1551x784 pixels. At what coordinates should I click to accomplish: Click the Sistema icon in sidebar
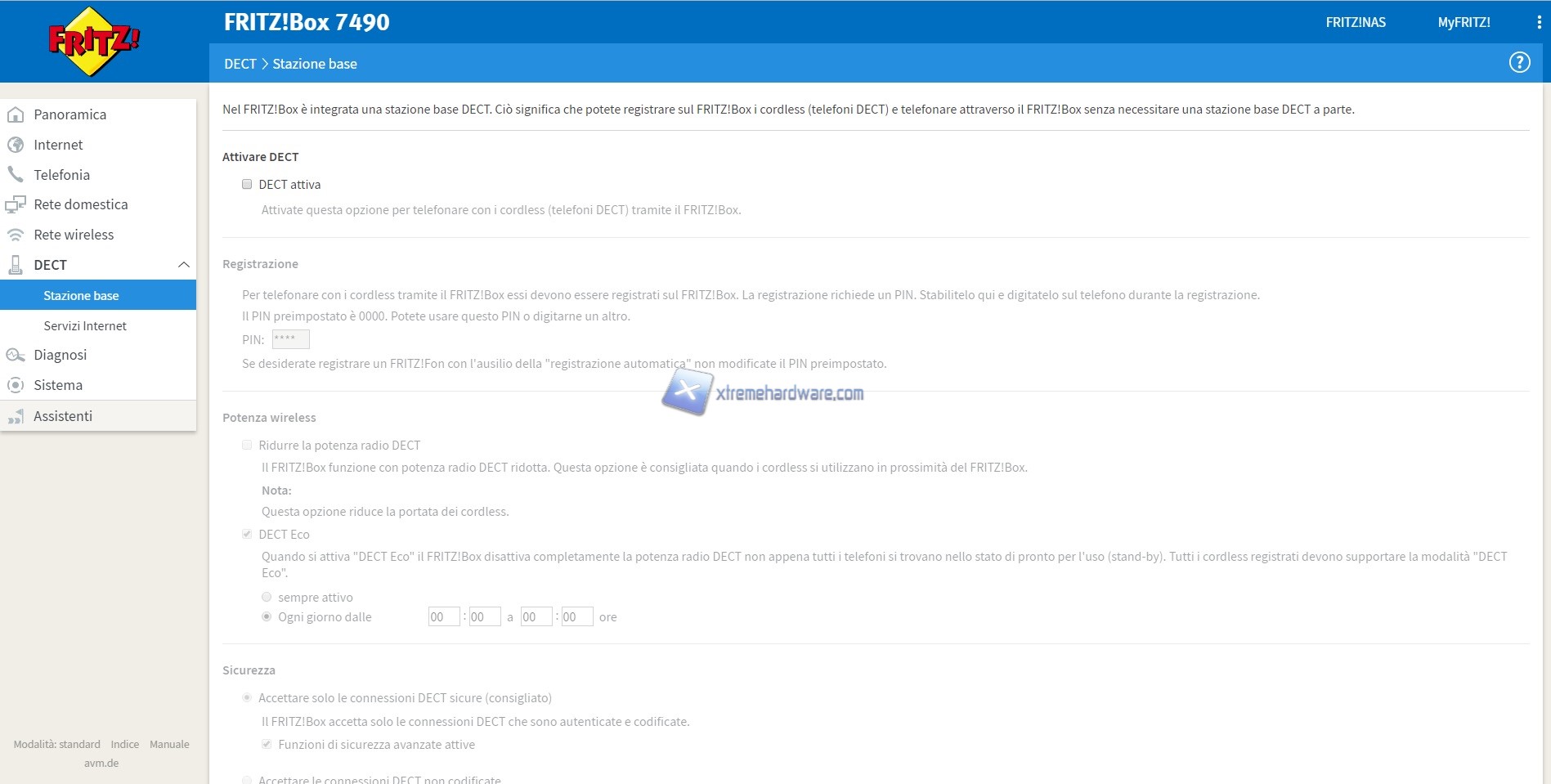(x=15, y=385)
